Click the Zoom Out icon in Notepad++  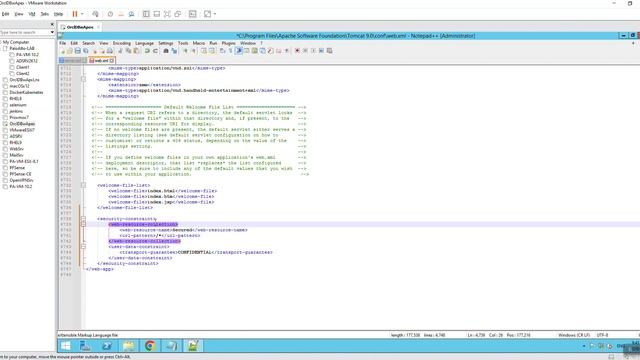tap(194, 51)
